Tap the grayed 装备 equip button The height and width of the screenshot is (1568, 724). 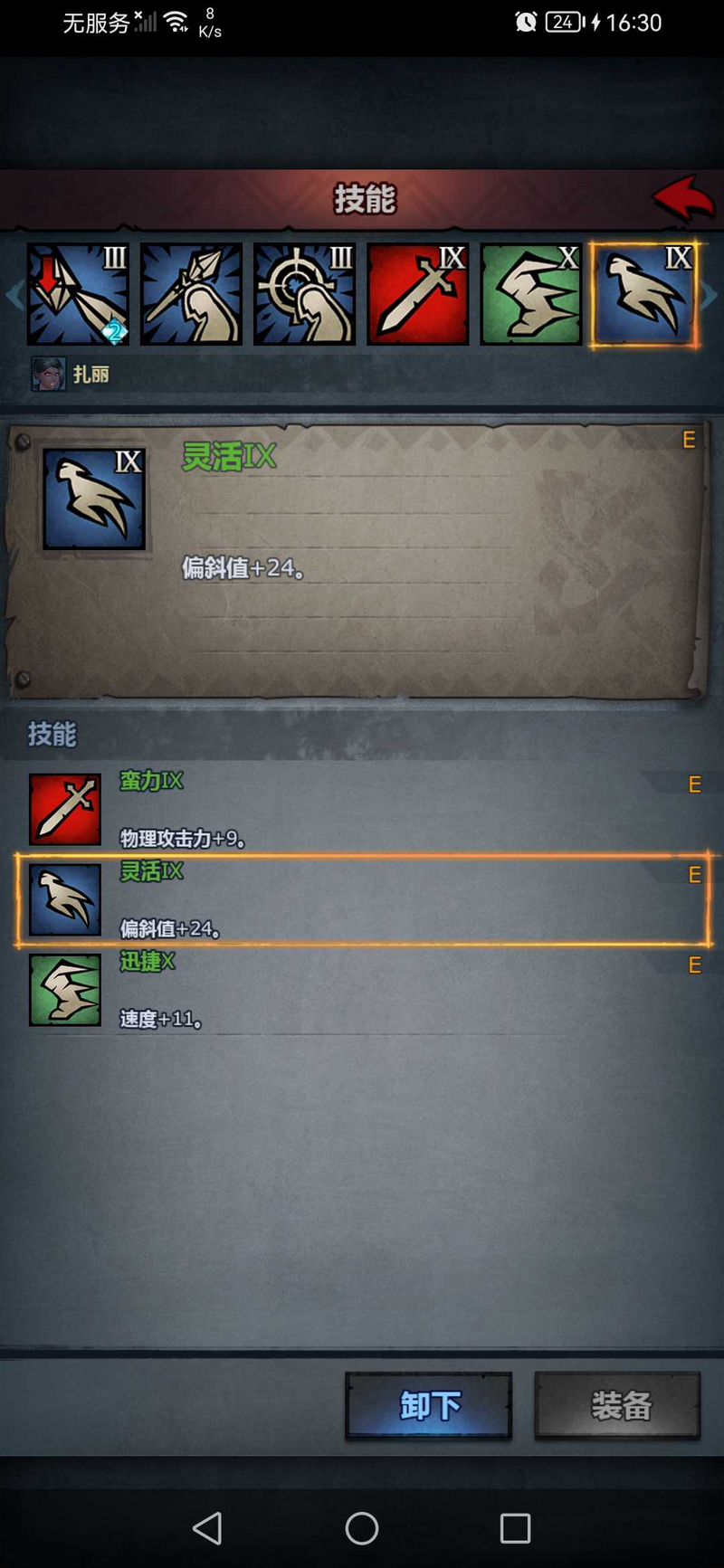618,1405
